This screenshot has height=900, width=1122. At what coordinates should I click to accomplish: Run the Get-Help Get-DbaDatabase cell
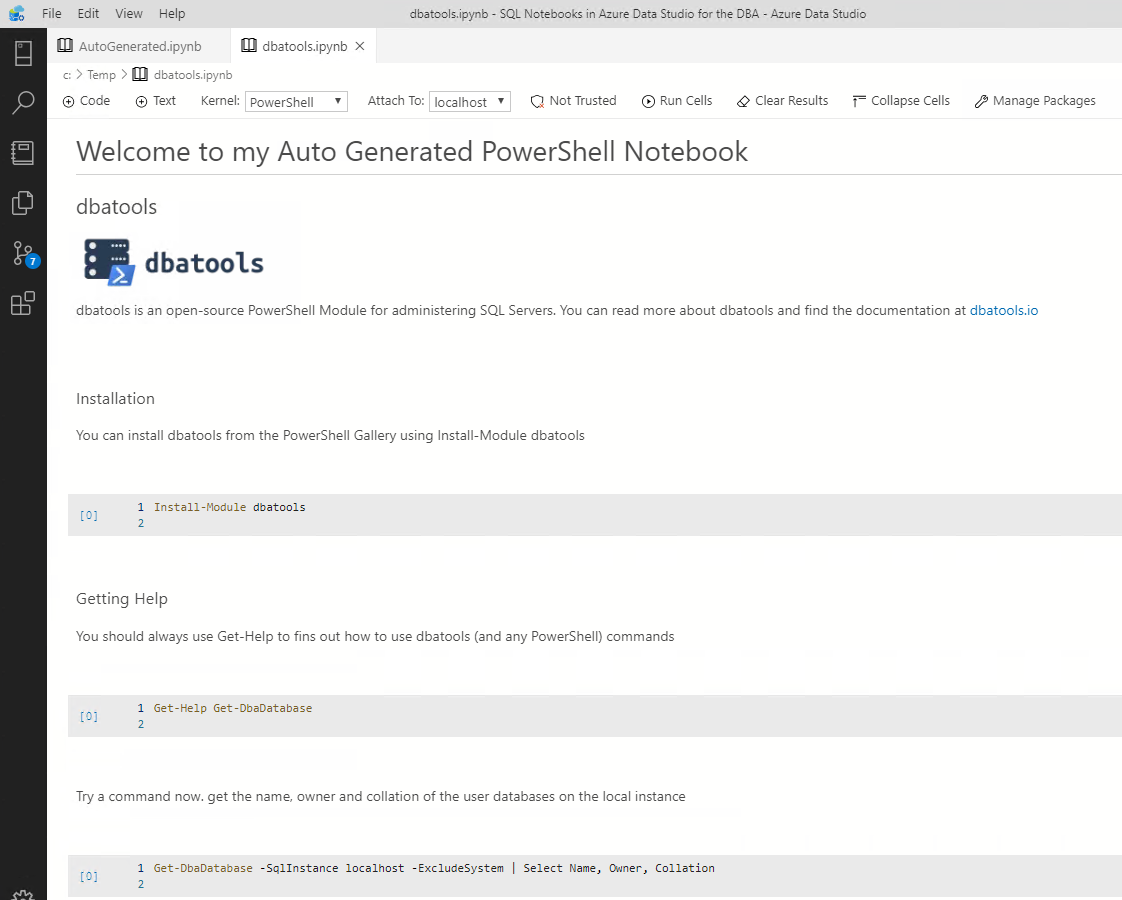click(89, 716)
